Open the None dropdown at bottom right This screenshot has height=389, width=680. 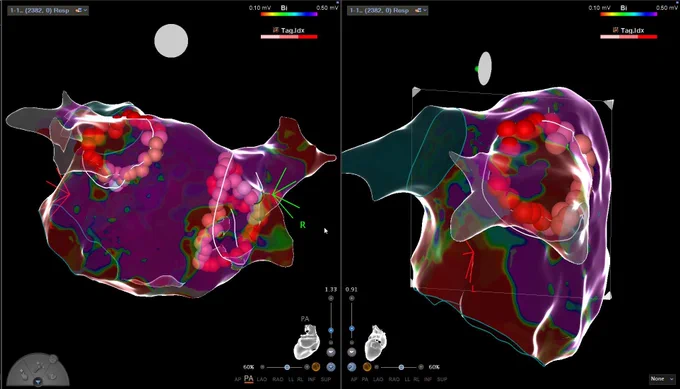click(662, 379)
